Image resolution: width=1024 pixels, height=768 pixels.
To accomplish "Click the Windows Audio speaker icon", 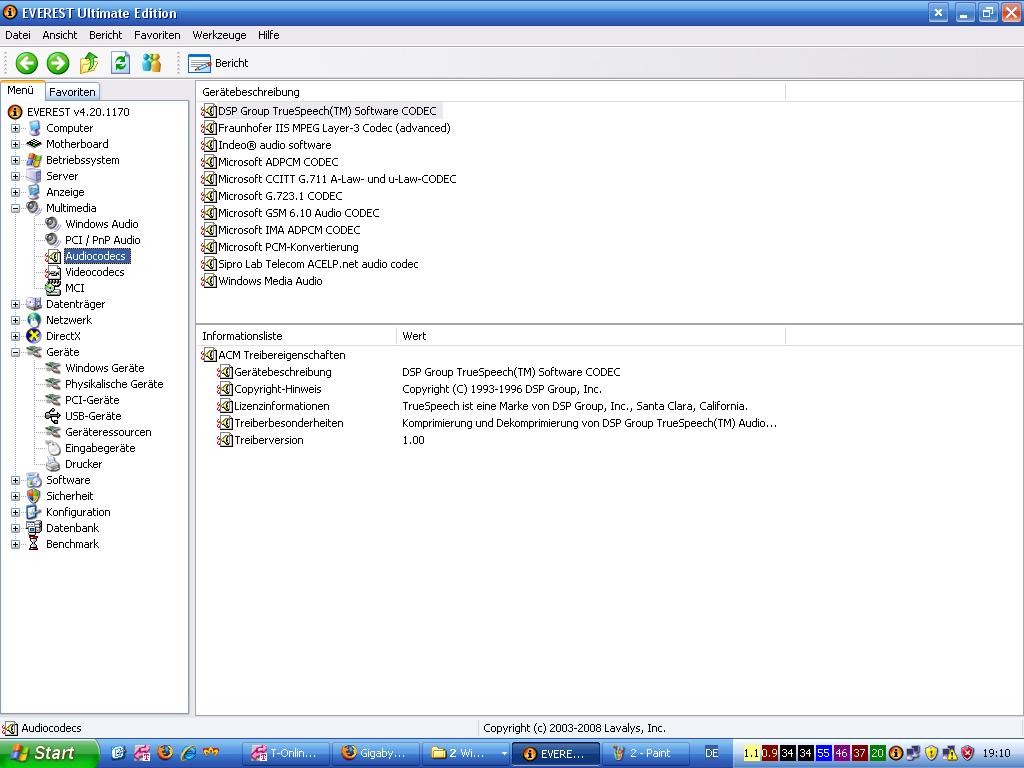I will [x=53, y=224].
